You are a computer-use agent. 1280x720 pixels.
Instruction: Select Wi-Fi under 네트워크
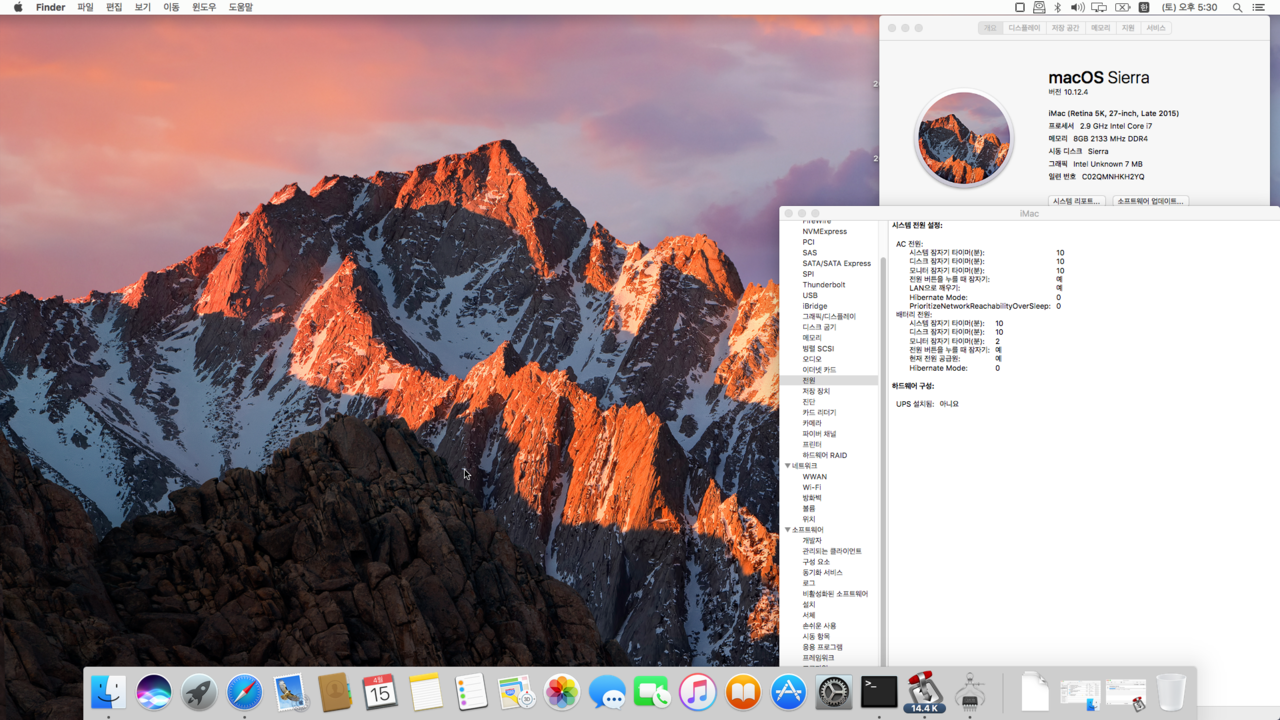(x=812, y=487)
